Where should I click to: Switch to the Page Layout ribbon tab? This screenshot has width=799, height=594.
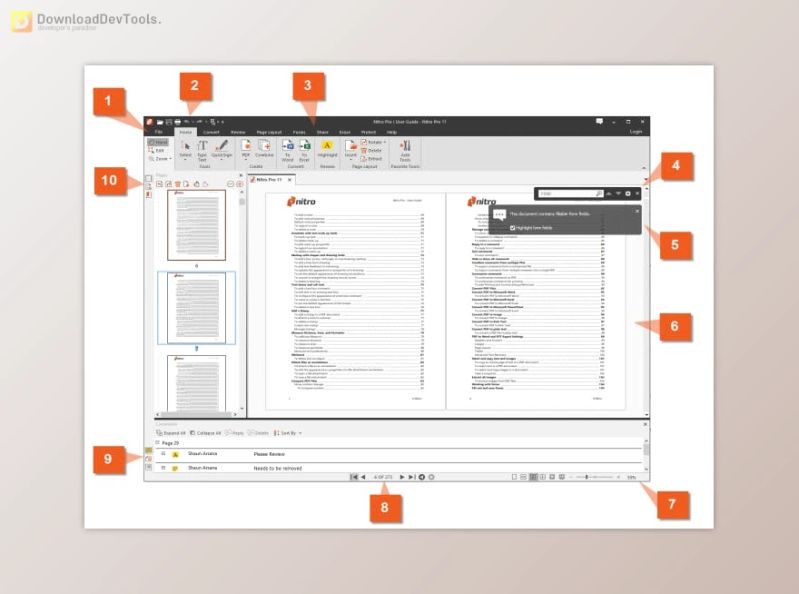click(x=269, y=132)
